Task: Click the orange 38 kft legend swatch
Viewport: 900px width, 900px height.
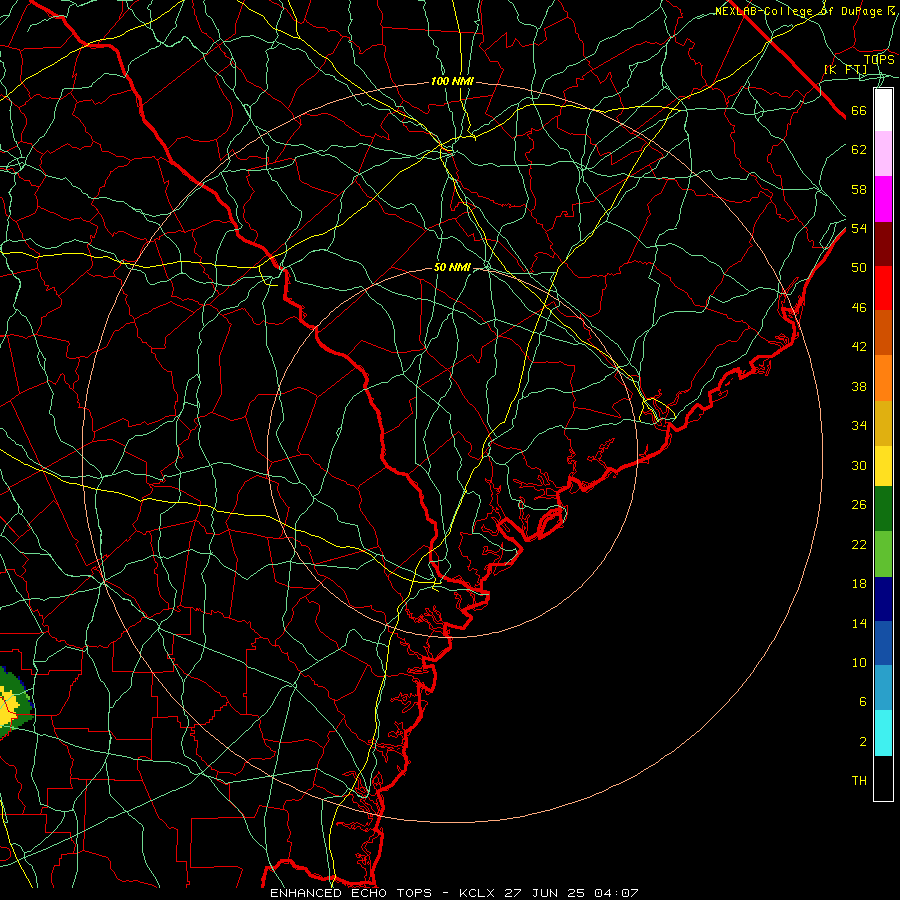Action: click(883, 378)
